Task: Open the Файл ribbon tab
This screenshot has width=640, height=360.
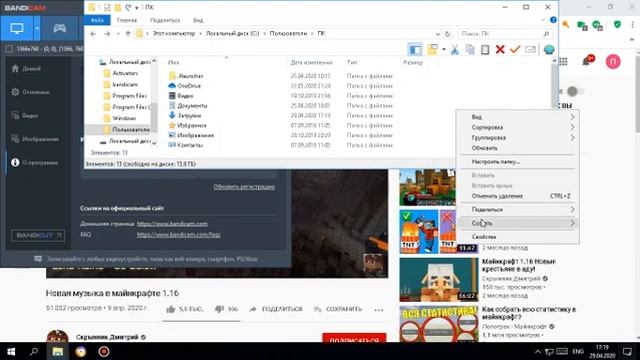Action: click(97, 20)
